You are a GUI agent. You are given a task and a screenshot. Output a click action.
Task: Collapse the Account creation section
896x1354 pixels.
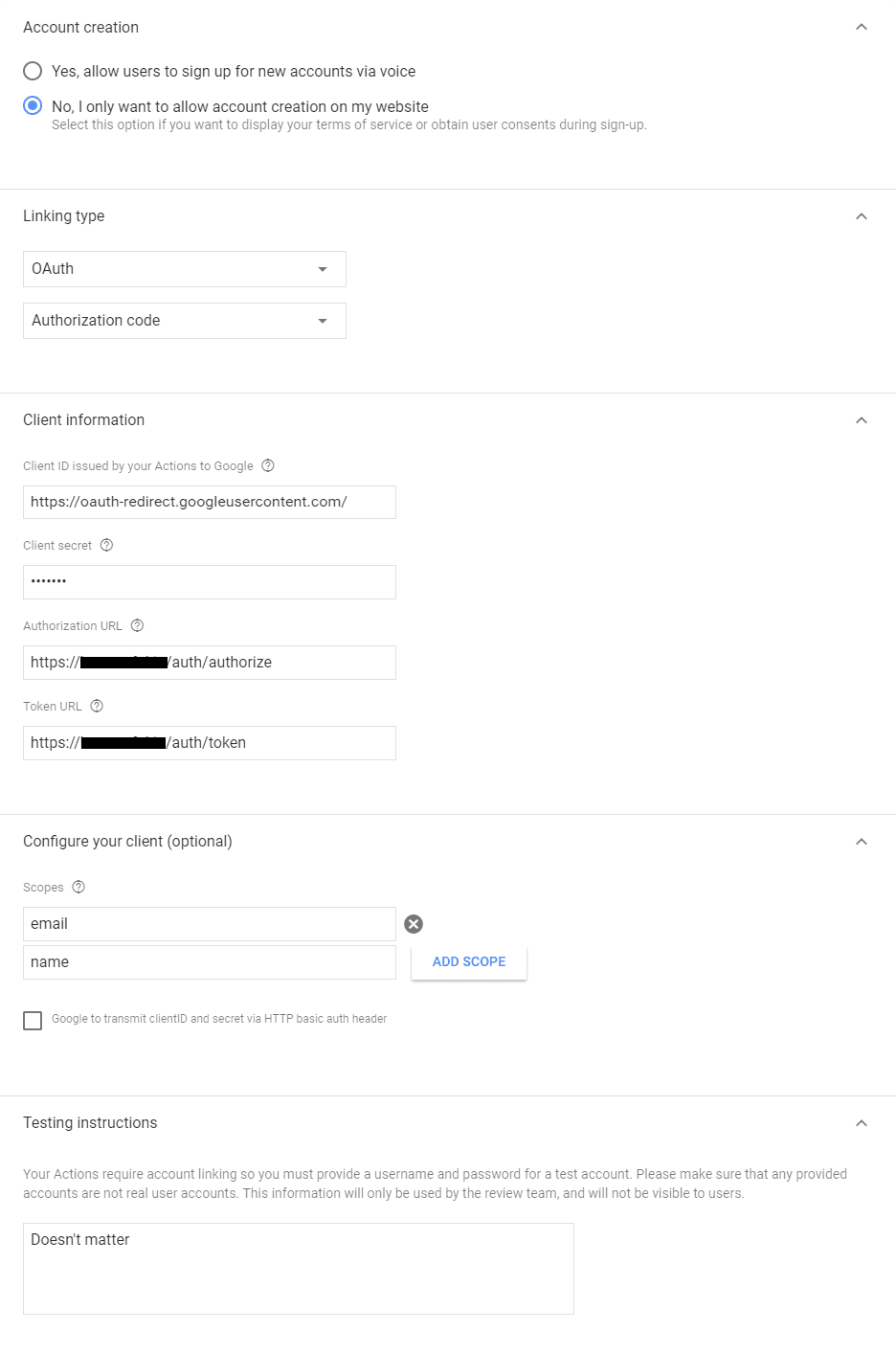pos(862,27)
